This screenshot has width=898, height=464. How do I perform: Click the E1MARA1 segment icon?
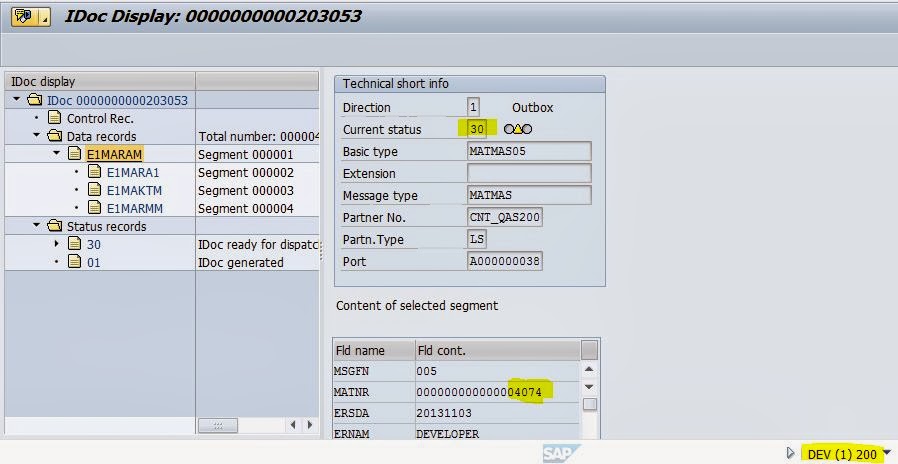[x=94, y=172]
